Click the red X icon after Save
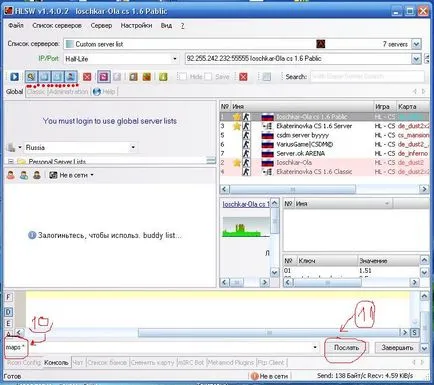Viewport: 434px width, 385px height. [x=243, y=77]
